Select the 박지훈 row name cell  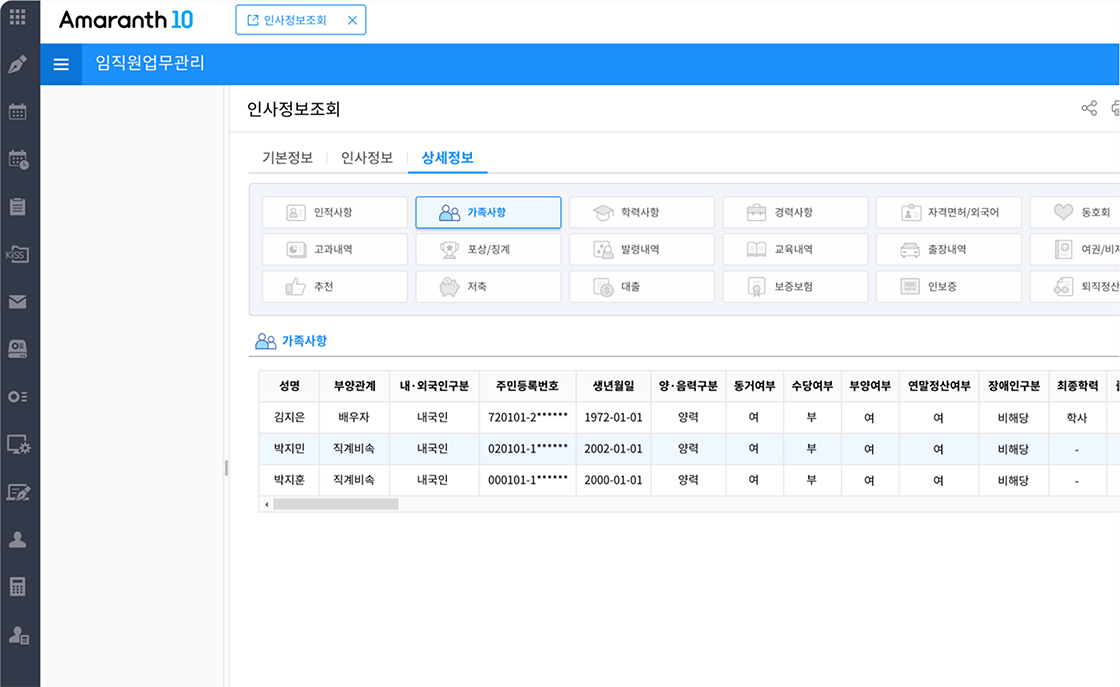[289, 480]
